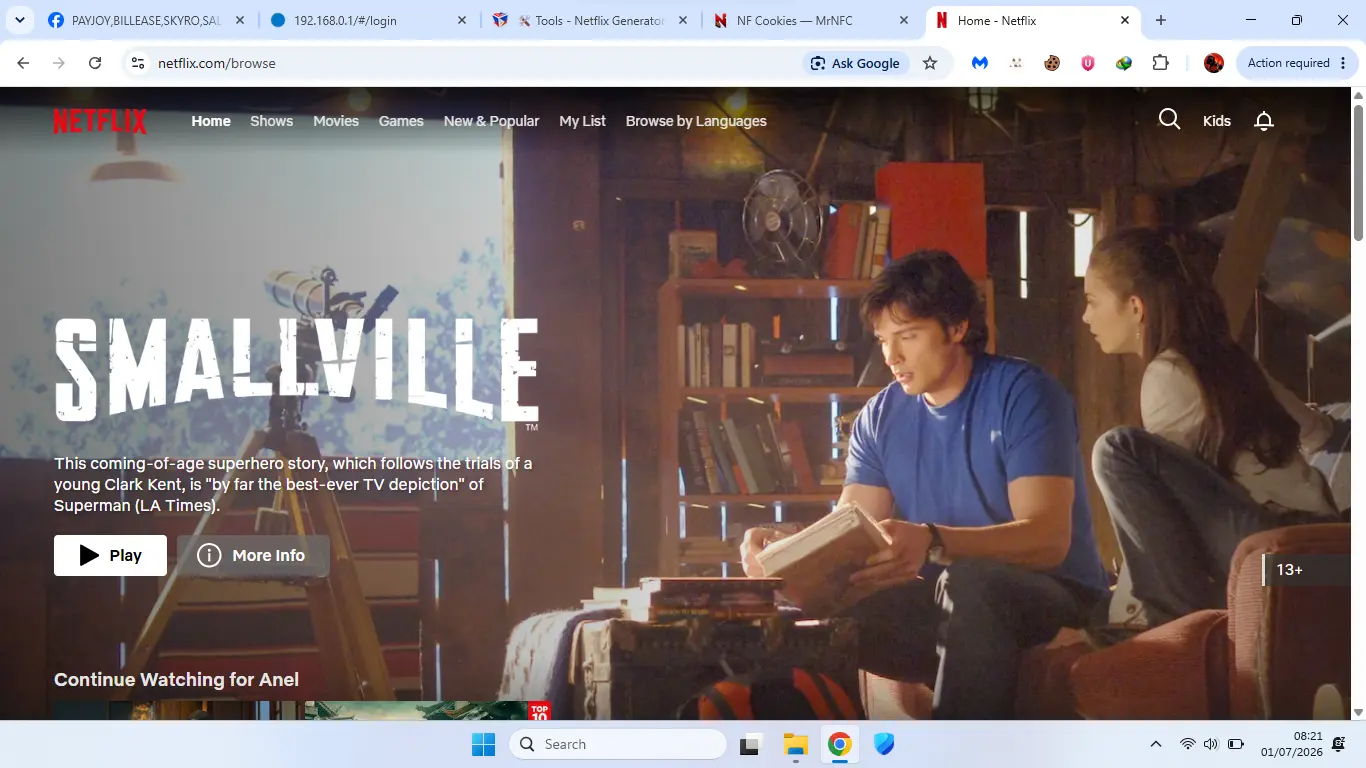The image size is (1366, 768).
Task: Click the Chrome taskbar icon
Action: (839, 745)
